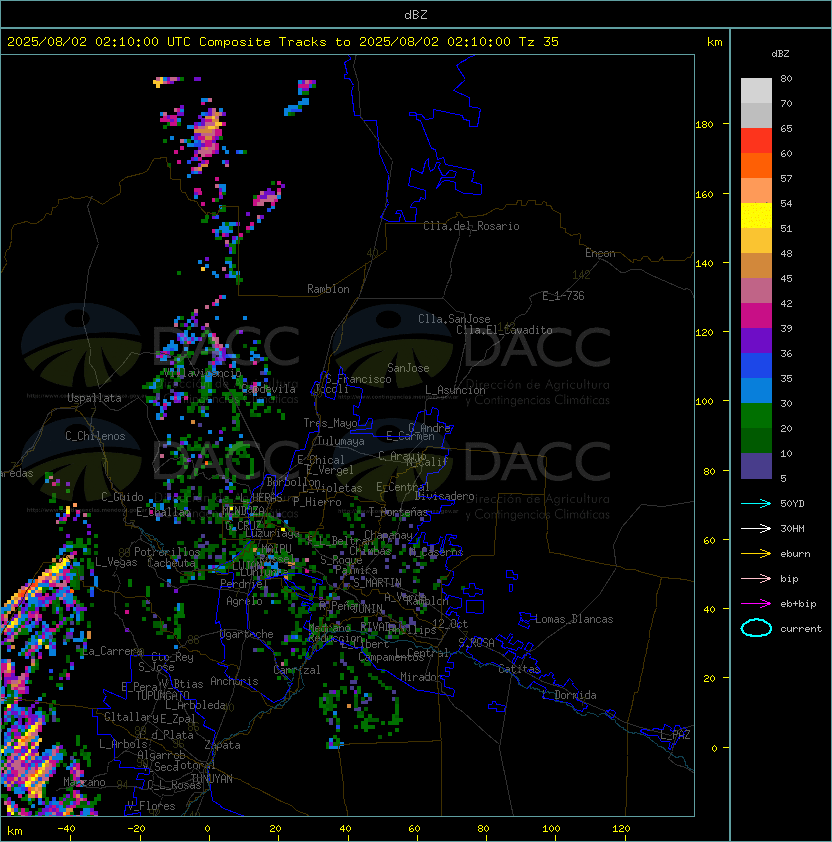Click the 'L_Asuncion' place label
Image resolution: width=832 pixels, height=842 pixels.
pos(455,390)
